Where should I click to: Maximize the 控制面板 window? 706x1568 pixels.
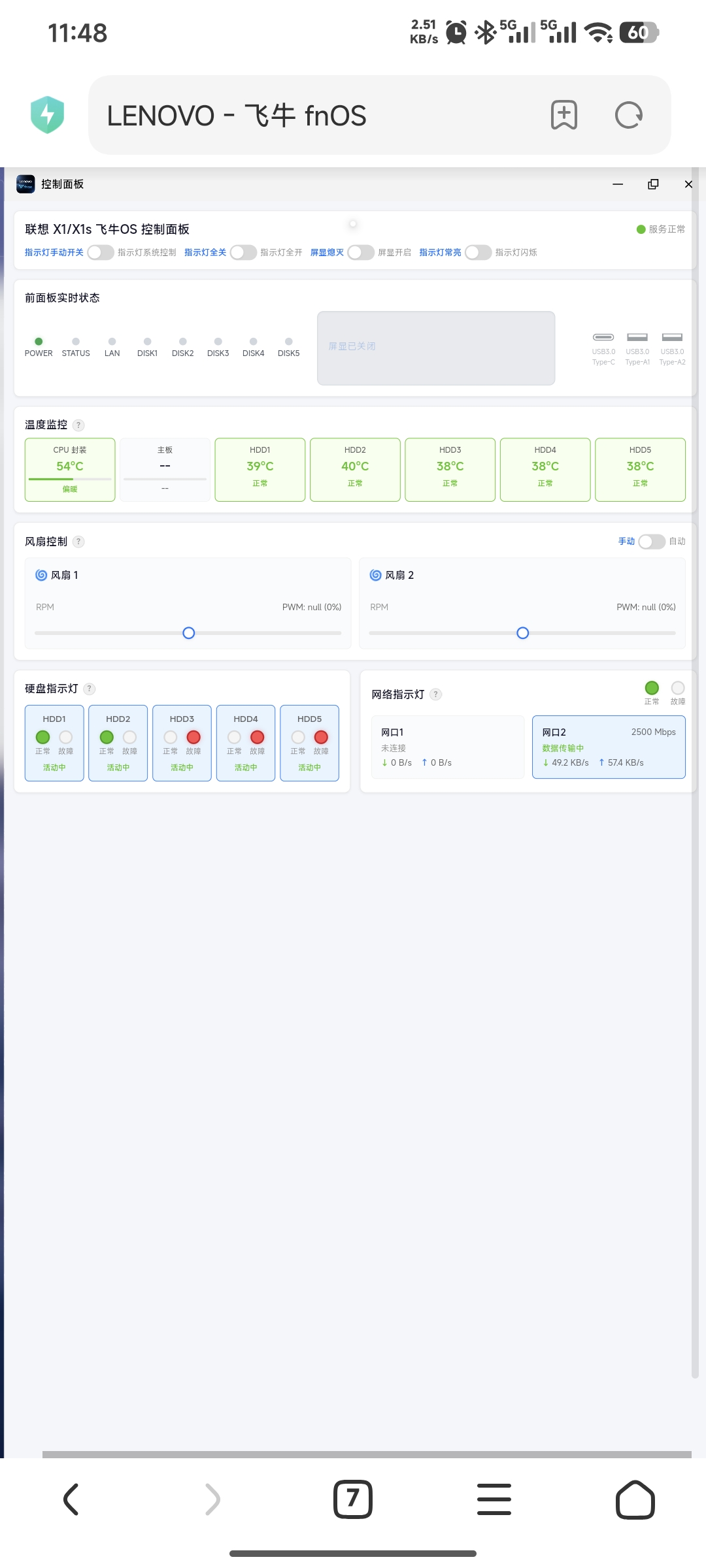pyautogui.click(x=653, y=184)
